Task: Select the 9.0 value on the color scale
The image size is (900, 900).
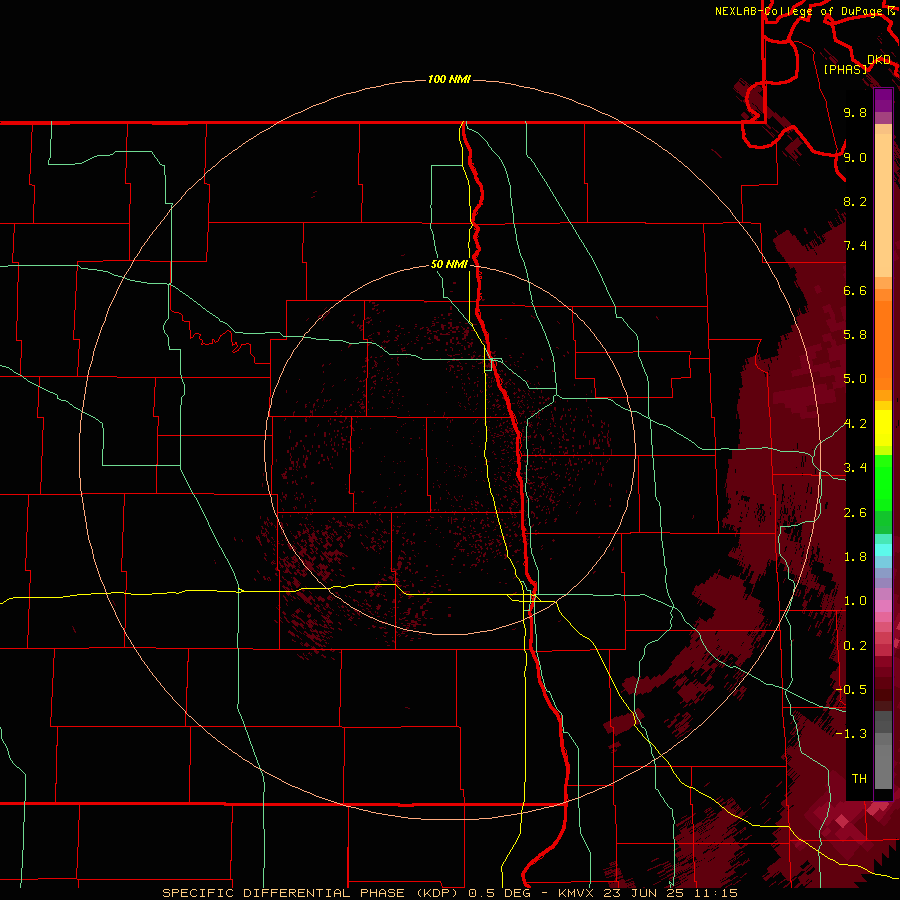Action: pyautogui.click(x=855, y=157)
